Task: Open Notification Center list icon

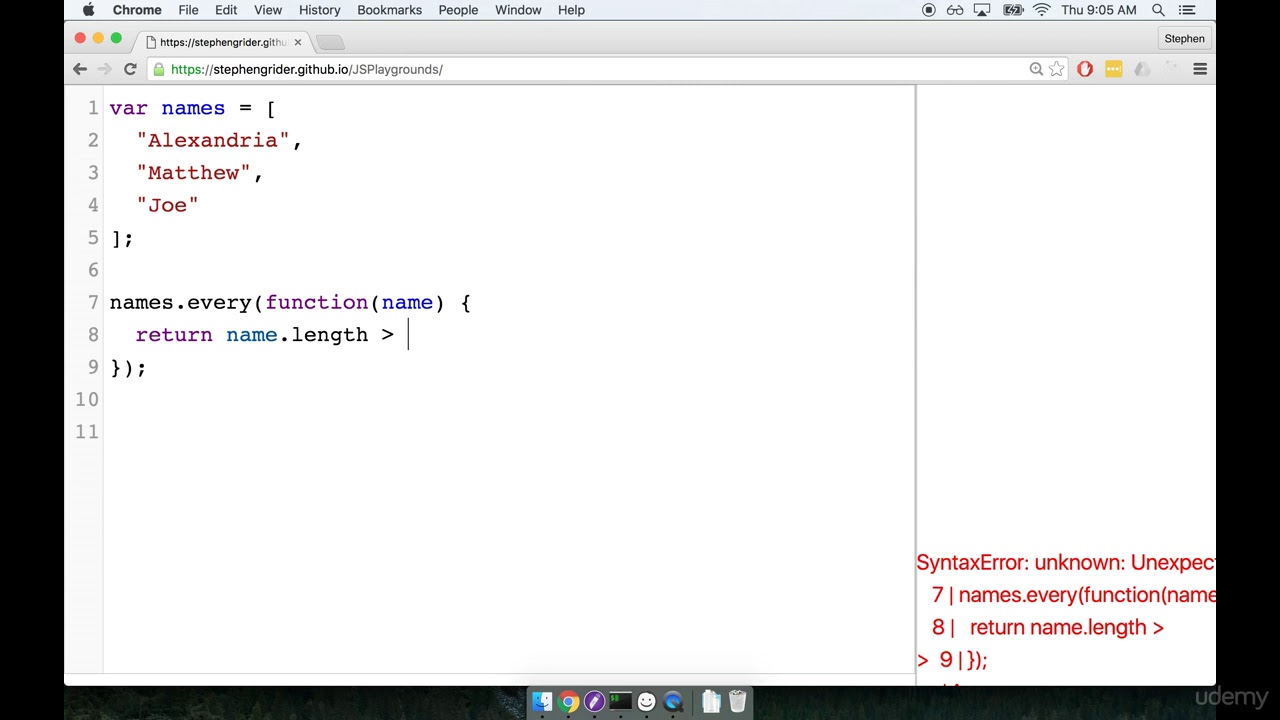Action: (x=1187, y=10)
